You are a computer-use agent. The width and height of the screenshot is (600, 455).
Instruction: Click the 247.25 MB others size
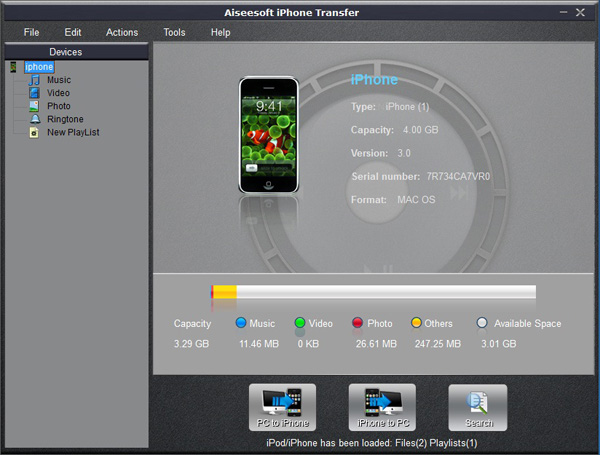click(438, 344)
